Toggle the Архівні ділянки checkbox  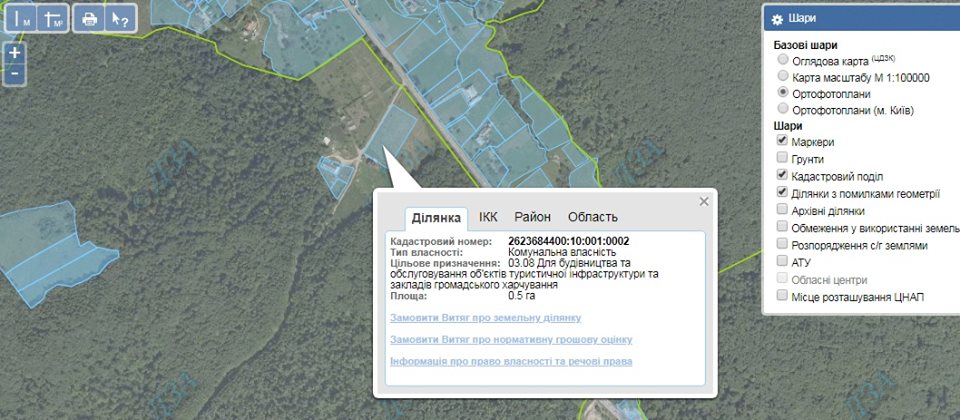click(x=782, y=210)
